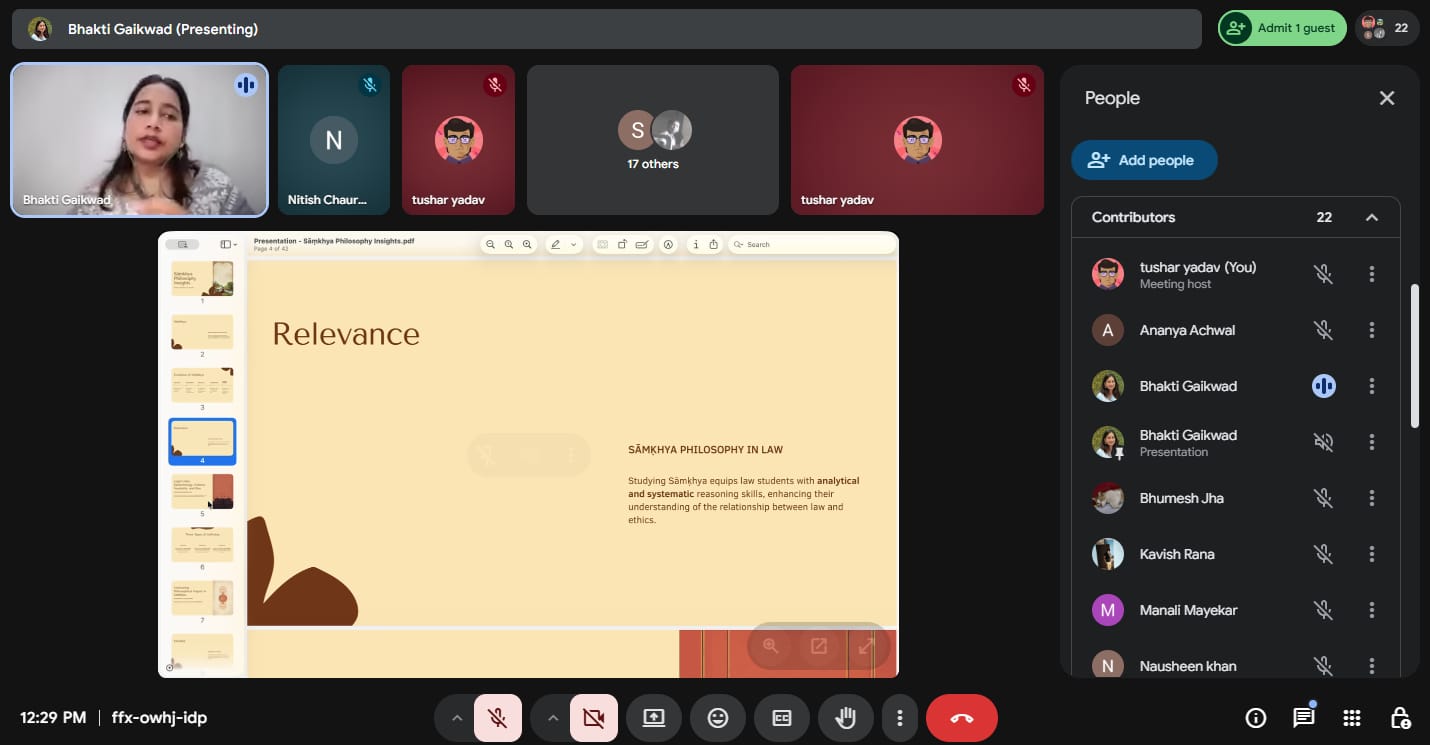Image resolution: width=1430 pixels, height=745 pixels.
Task: Click the red leave call button
Action: 961,718
